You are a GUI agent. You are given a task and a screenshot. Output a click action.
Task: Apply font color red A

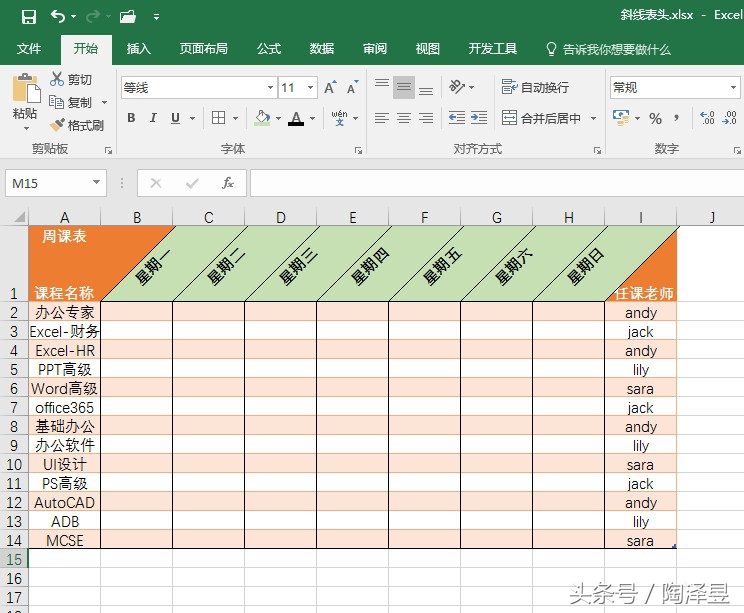tap(296, 118)
